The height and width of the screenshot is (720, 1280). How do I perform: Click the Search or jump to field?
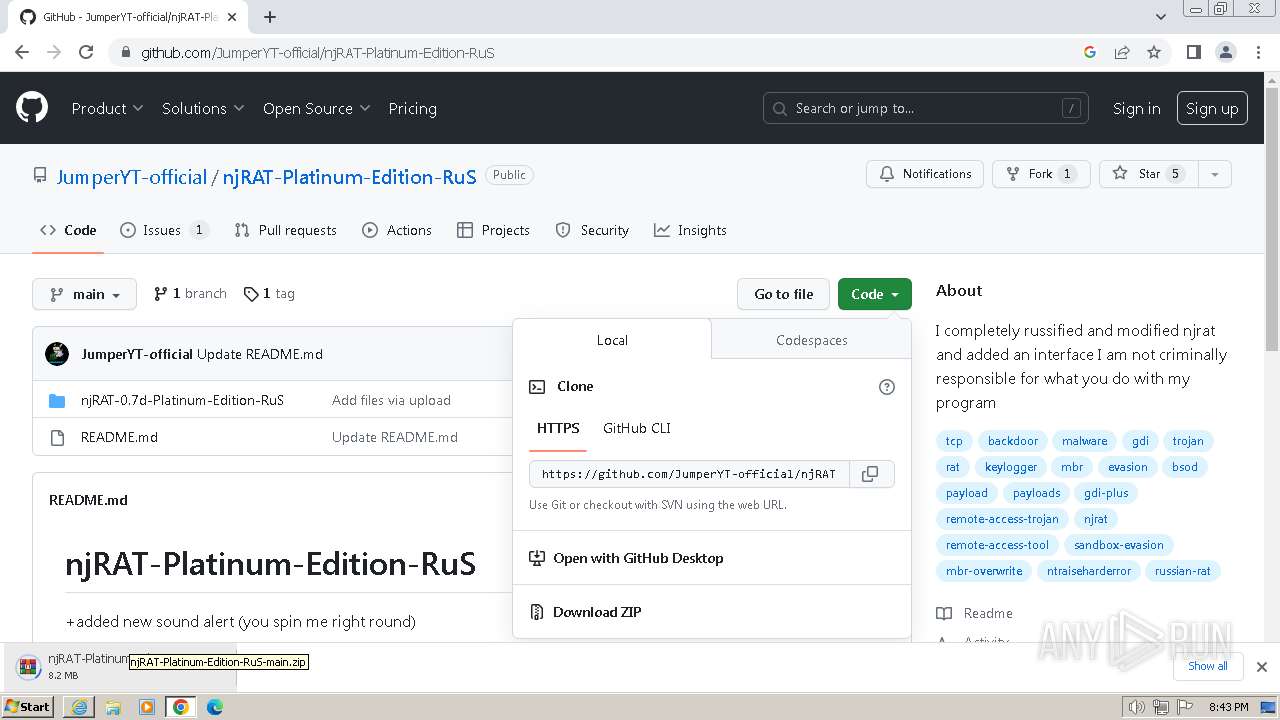click(926, 108)
